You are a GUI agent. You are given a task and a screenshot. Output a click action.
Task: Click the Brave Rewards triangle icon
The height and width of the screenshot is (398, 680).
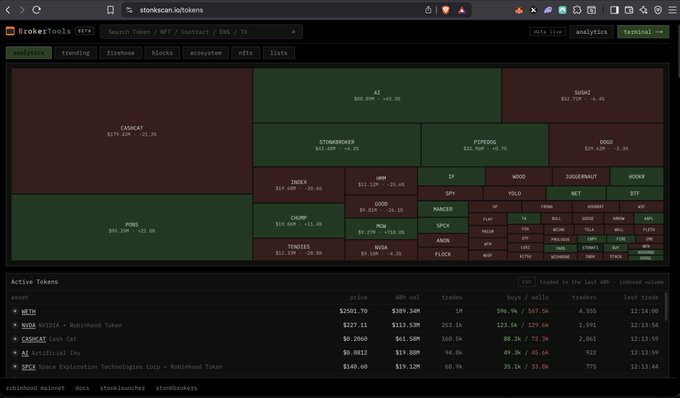(462, 10)
